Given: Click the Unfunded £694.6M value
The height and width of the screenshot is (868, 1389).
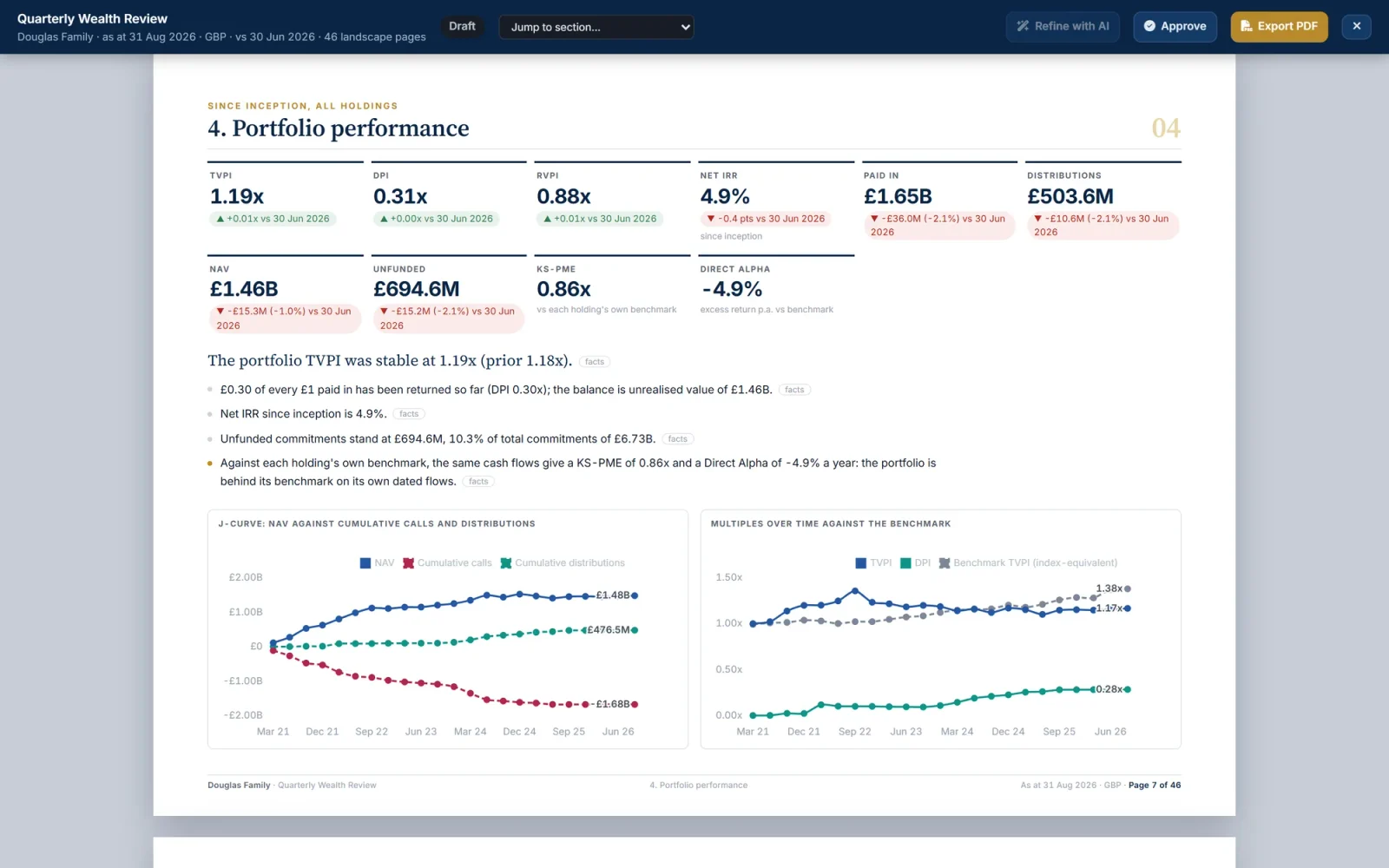Looking at the screenshot, I should [417, 289].
